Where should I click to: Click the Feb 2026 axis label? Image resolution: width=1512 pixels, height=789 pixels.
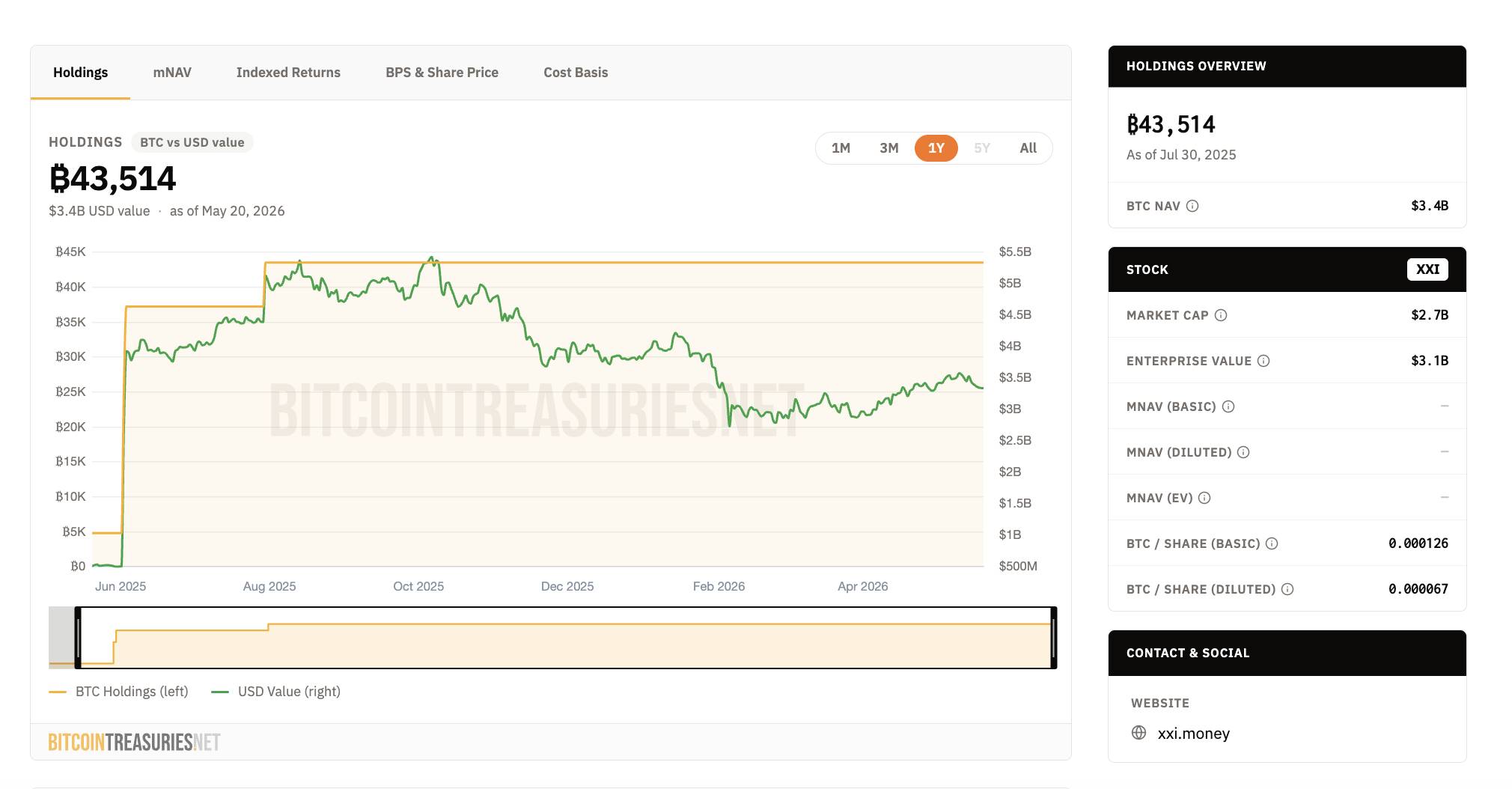pos(719,586)
